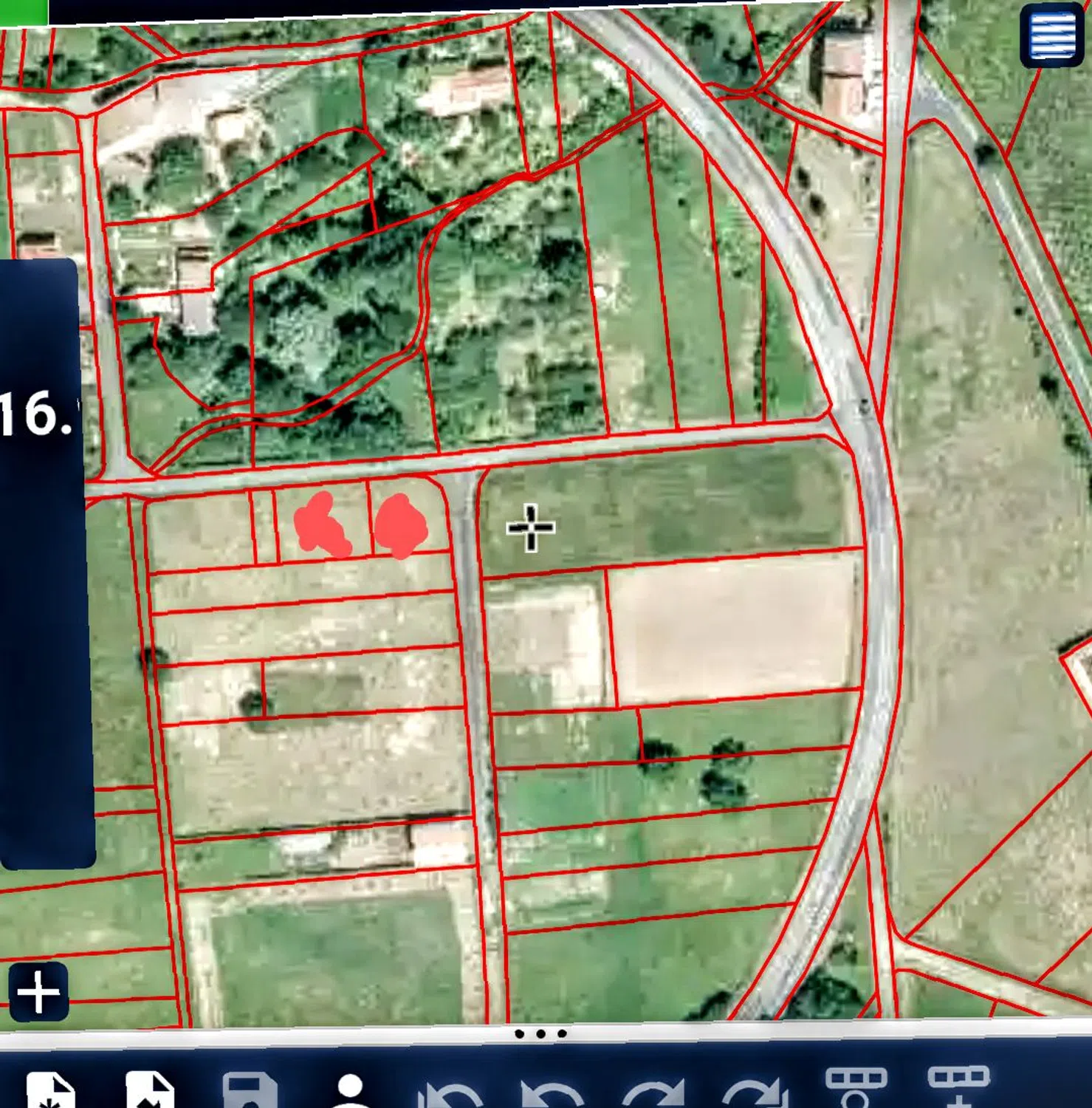Click the dark title bar at top
Viewport: 1092px width, 1108px height.
coord(443,6)
